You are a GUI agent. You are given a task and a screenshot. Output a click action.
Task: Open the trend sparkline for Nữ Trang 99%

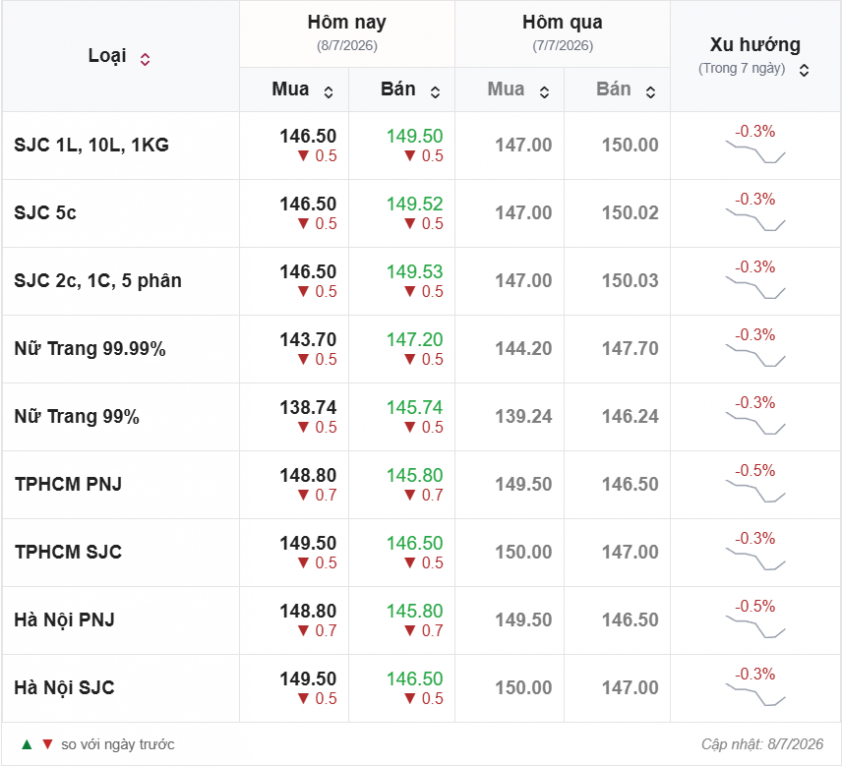(x=755, y=423)
